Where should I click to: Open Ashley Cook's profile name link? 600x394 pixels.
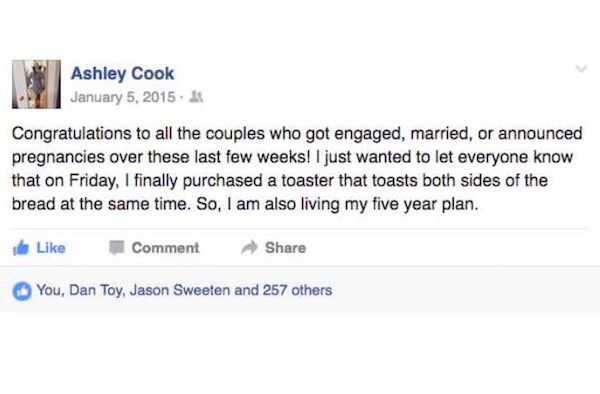pos(122,73)
